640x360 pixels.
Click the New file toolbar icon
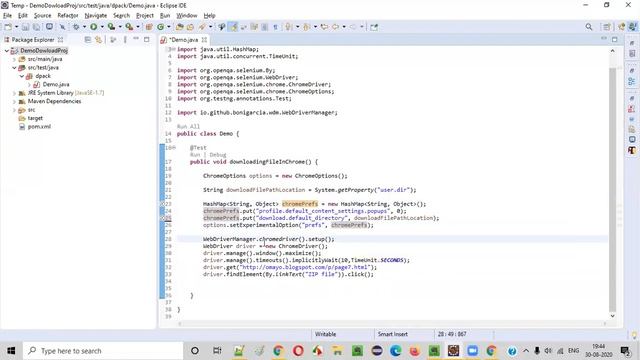(8, 27)
